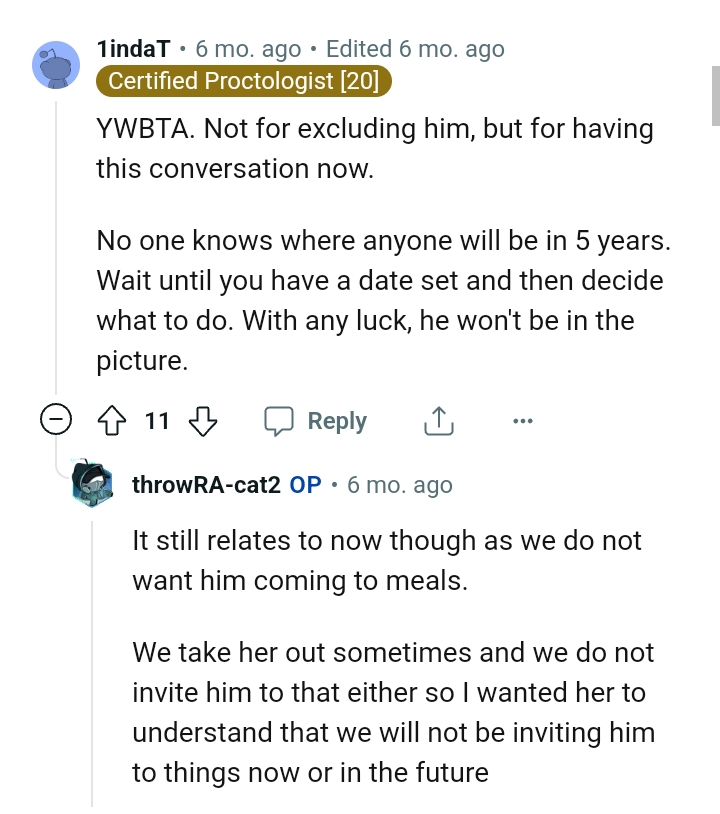Click the share icon under the comment
720x814 pixels.
coord(438,421)
